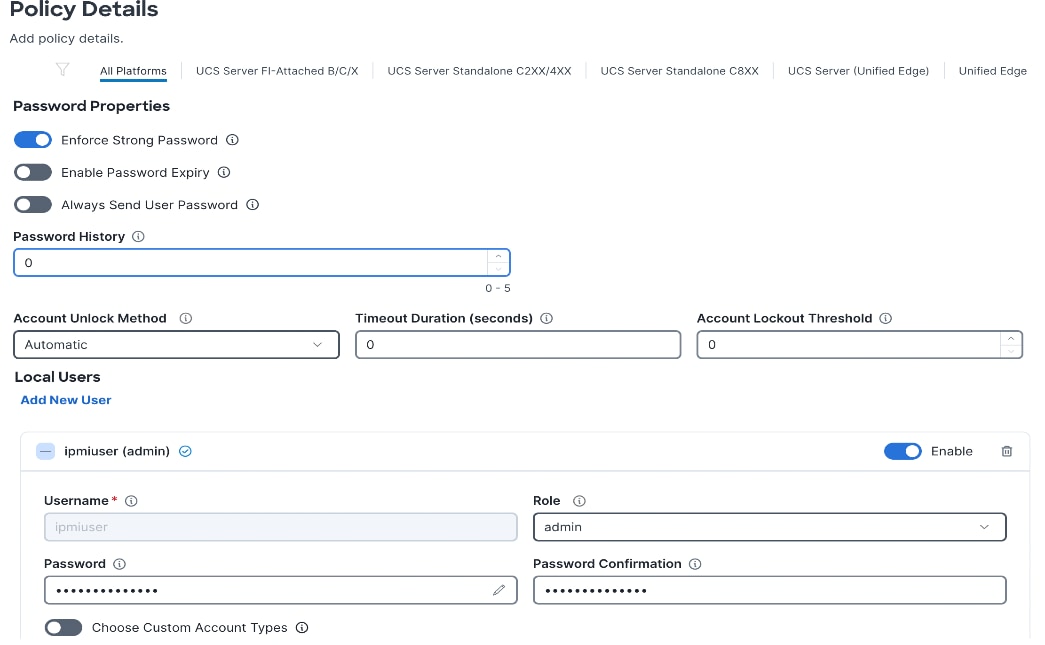Open the Role dropdown showing admin
The image size is (1045, 645).
770,527
